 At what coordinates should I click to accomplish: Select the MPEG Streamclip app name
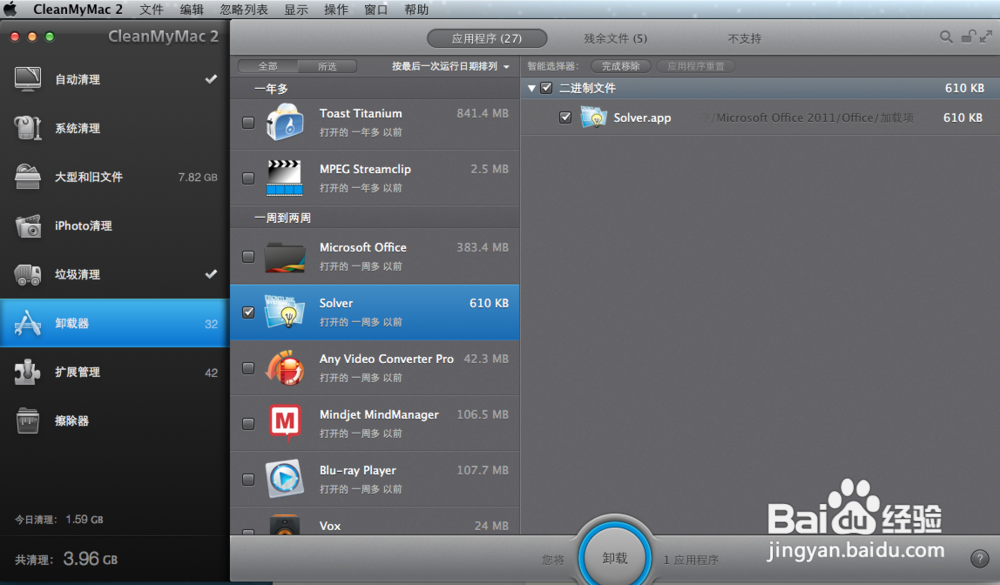tap(365, 169)
